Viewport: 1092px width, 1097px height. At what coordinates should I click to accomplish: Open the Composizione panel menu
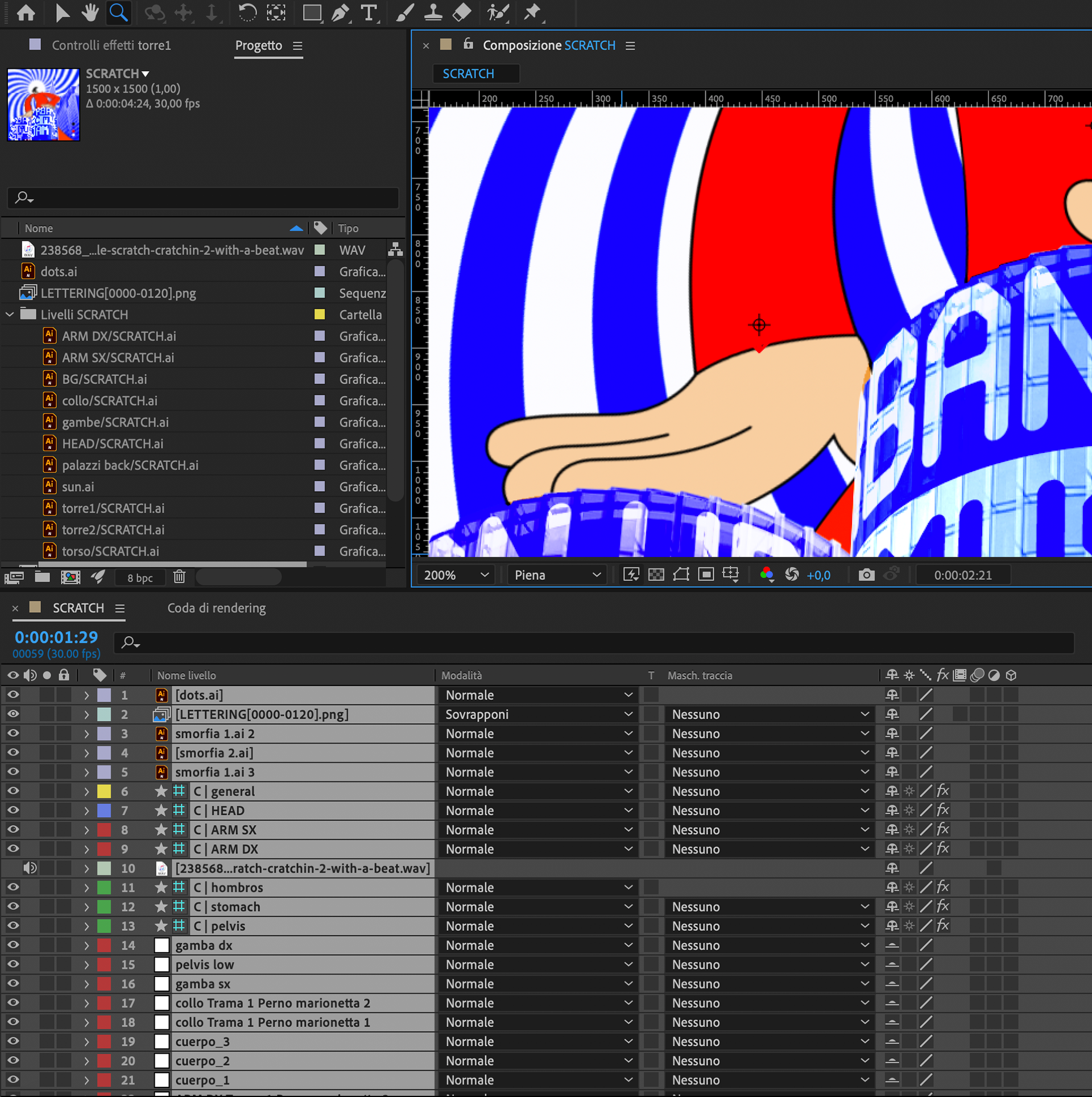tap(630, 46)
